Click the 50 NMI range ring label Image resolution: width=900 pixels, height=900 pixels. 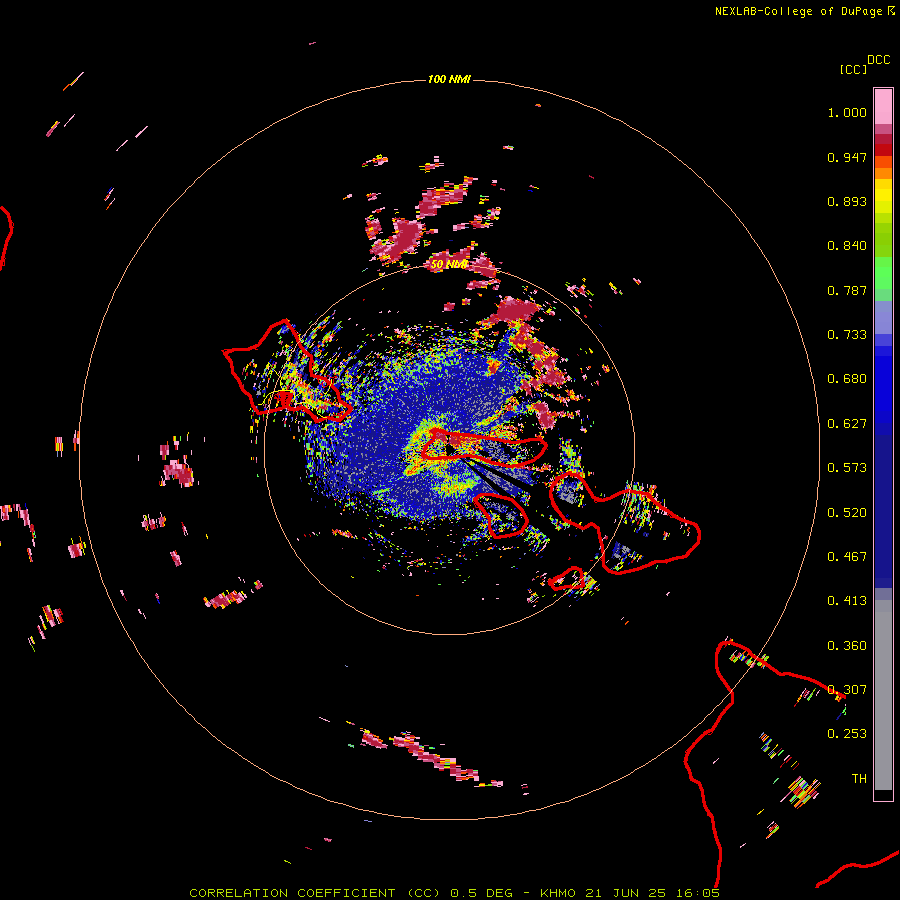[x=449, y=264]
